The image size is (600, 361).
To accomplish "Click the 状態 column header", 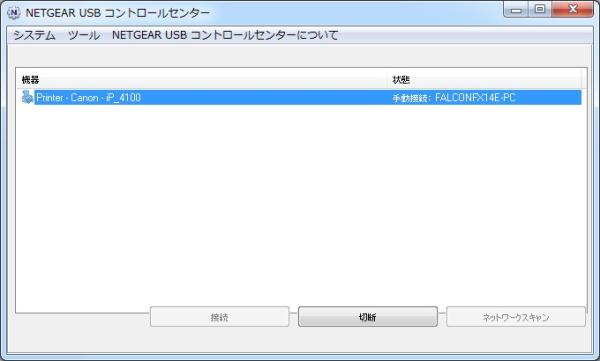I will click(485, 80).
